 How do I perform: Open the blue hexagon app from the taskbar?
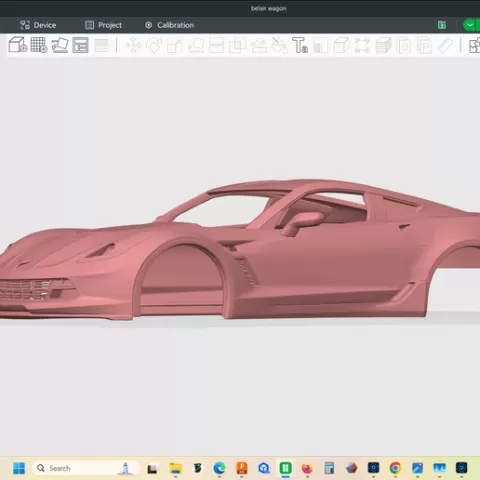[x=264, y=468]
